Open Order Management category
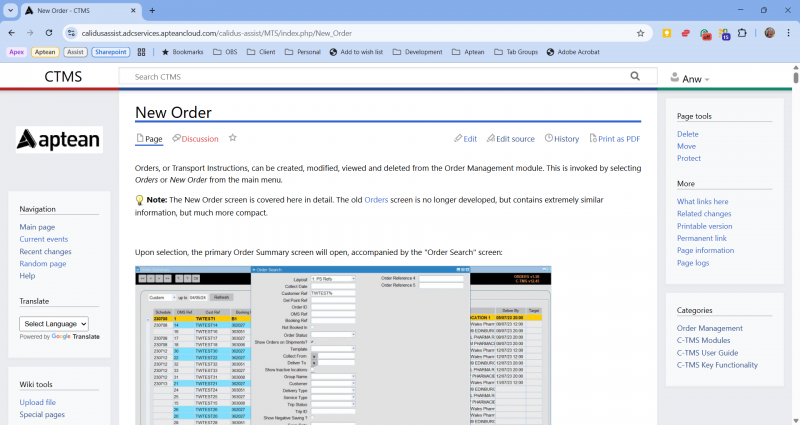The width and height of the screenshot is (800, 425). point(710,329)
